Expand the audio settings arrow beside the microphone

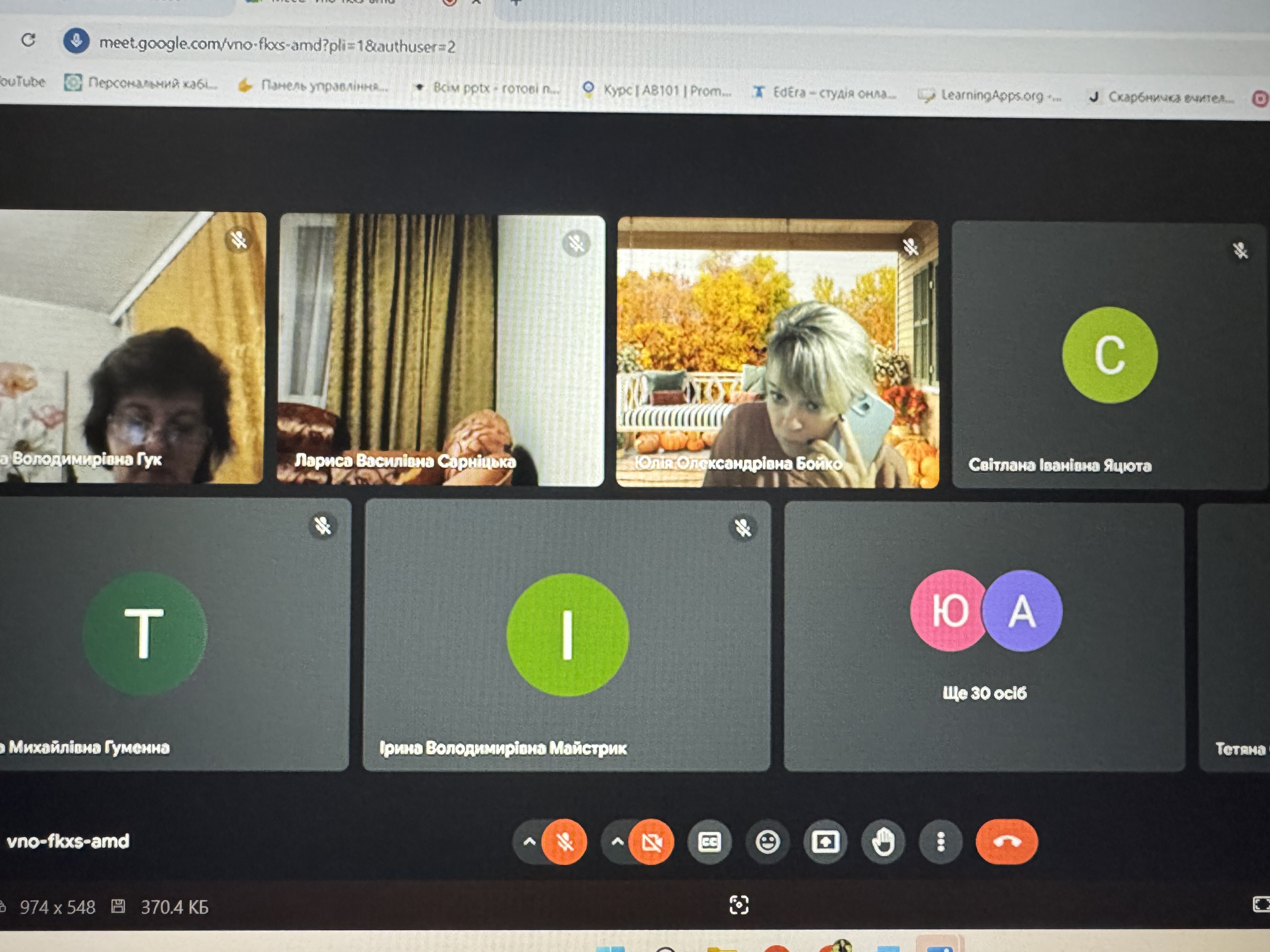coord(529,842)
